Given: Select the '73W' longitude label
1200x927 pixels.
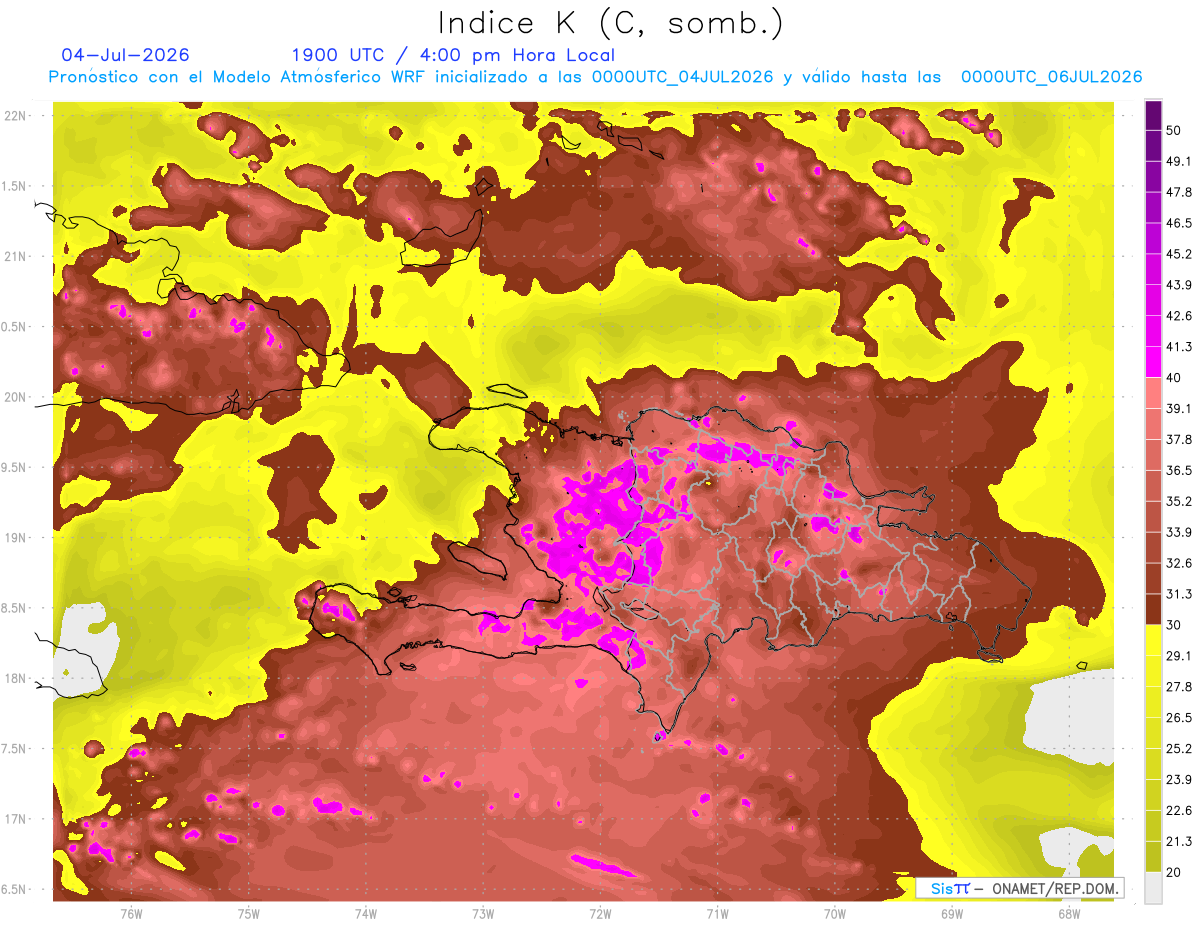Looking at the screenshot, I should pos(483,914).
